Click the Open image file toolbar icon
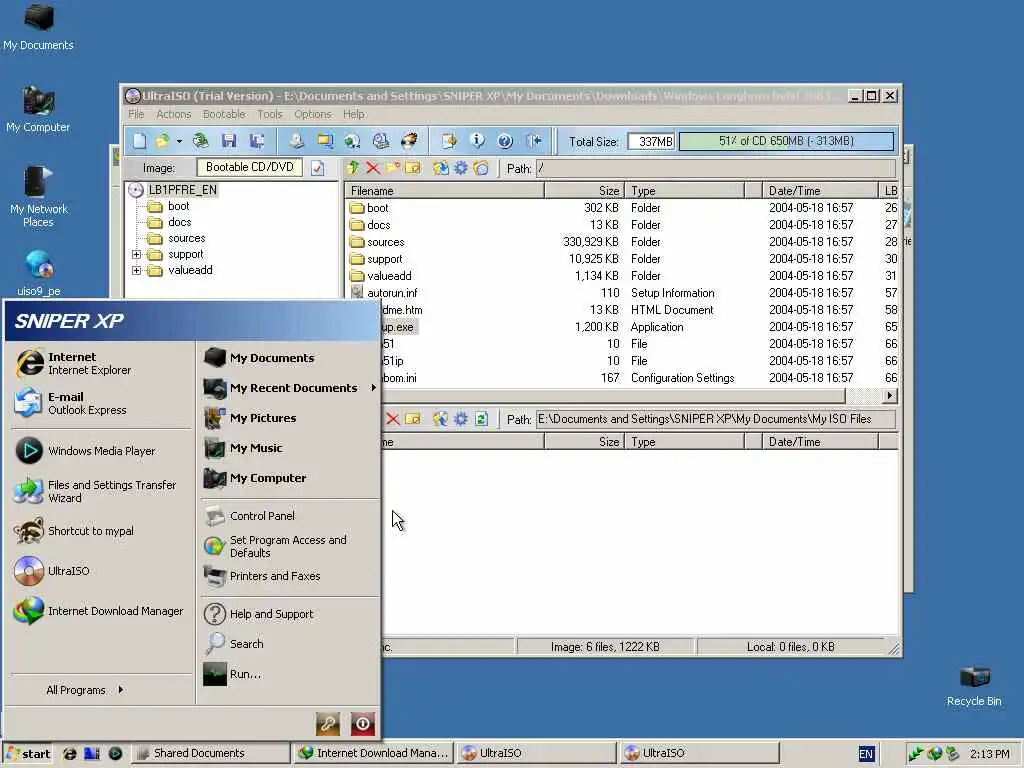Screen dimensions: 1024x768 coord(162,141)
